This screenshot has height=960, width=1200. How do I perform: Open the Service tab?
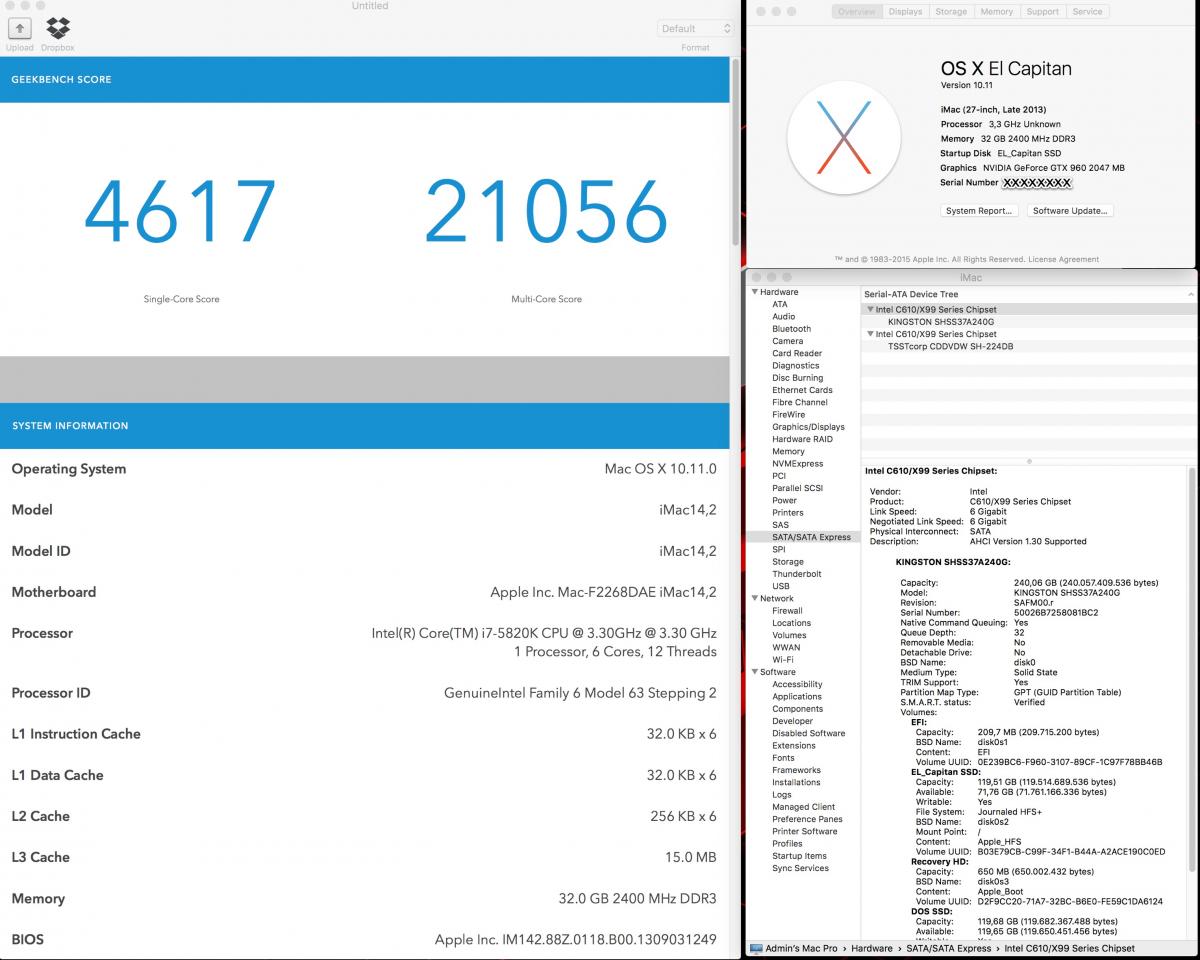click(x=1087, y=12)
